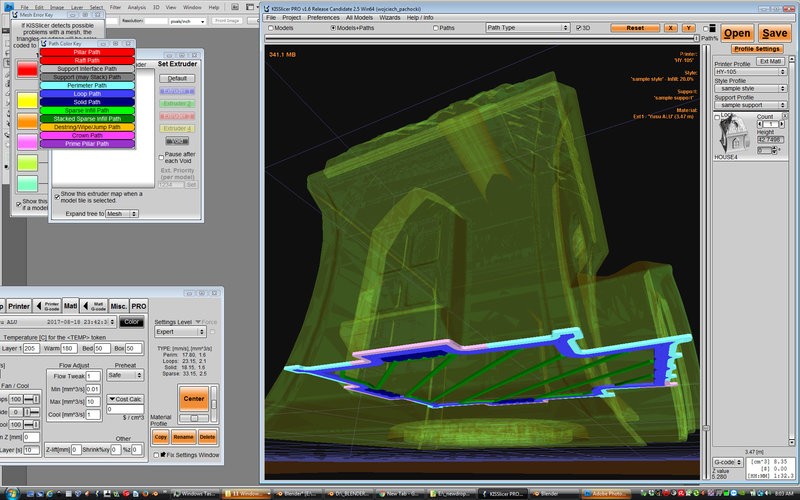The height and width of the screenshot is (500, 800).
Task: Open the Project menu
Action: point(291,17)
